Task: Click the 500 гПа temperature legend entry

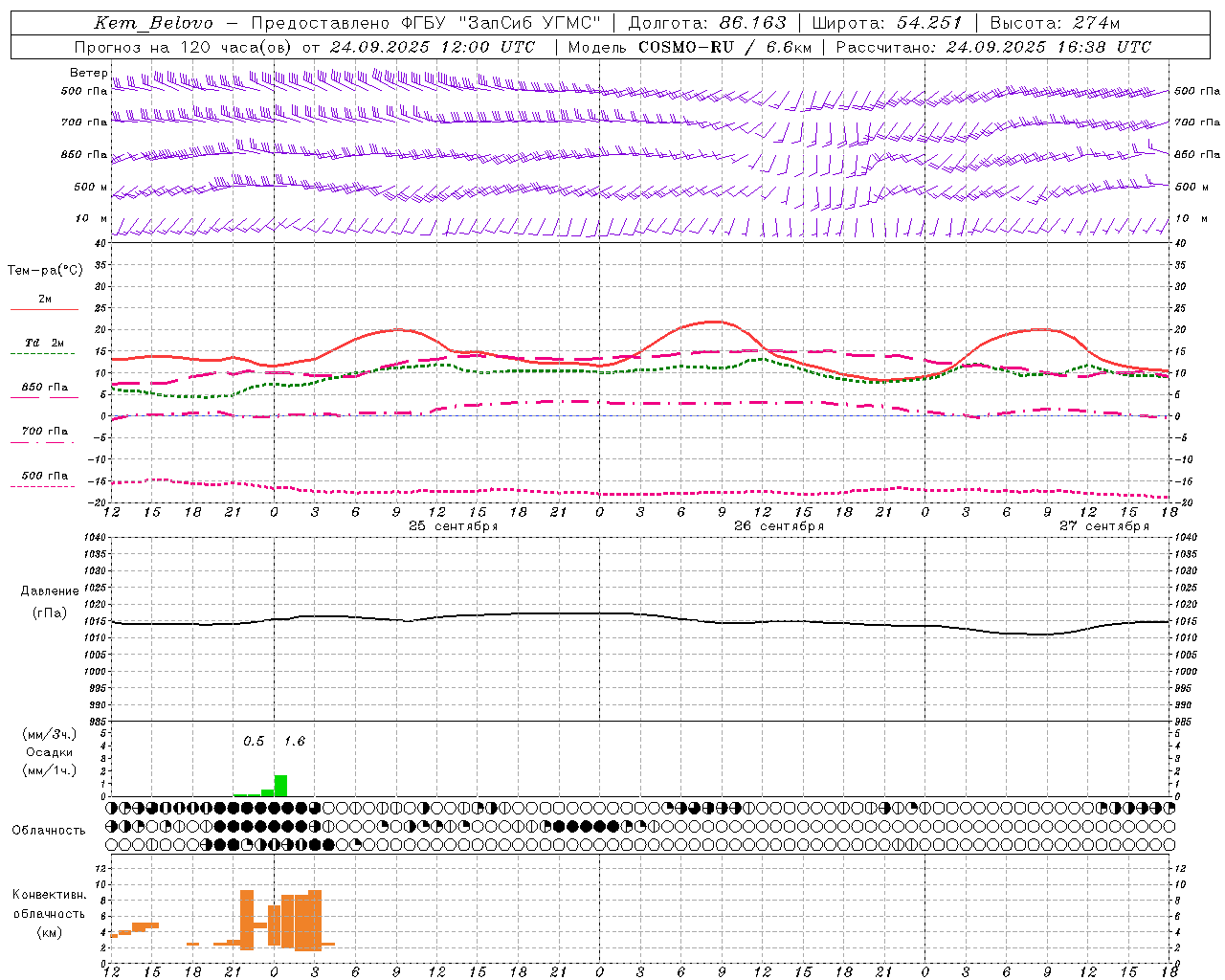Action: coord(45,476)
